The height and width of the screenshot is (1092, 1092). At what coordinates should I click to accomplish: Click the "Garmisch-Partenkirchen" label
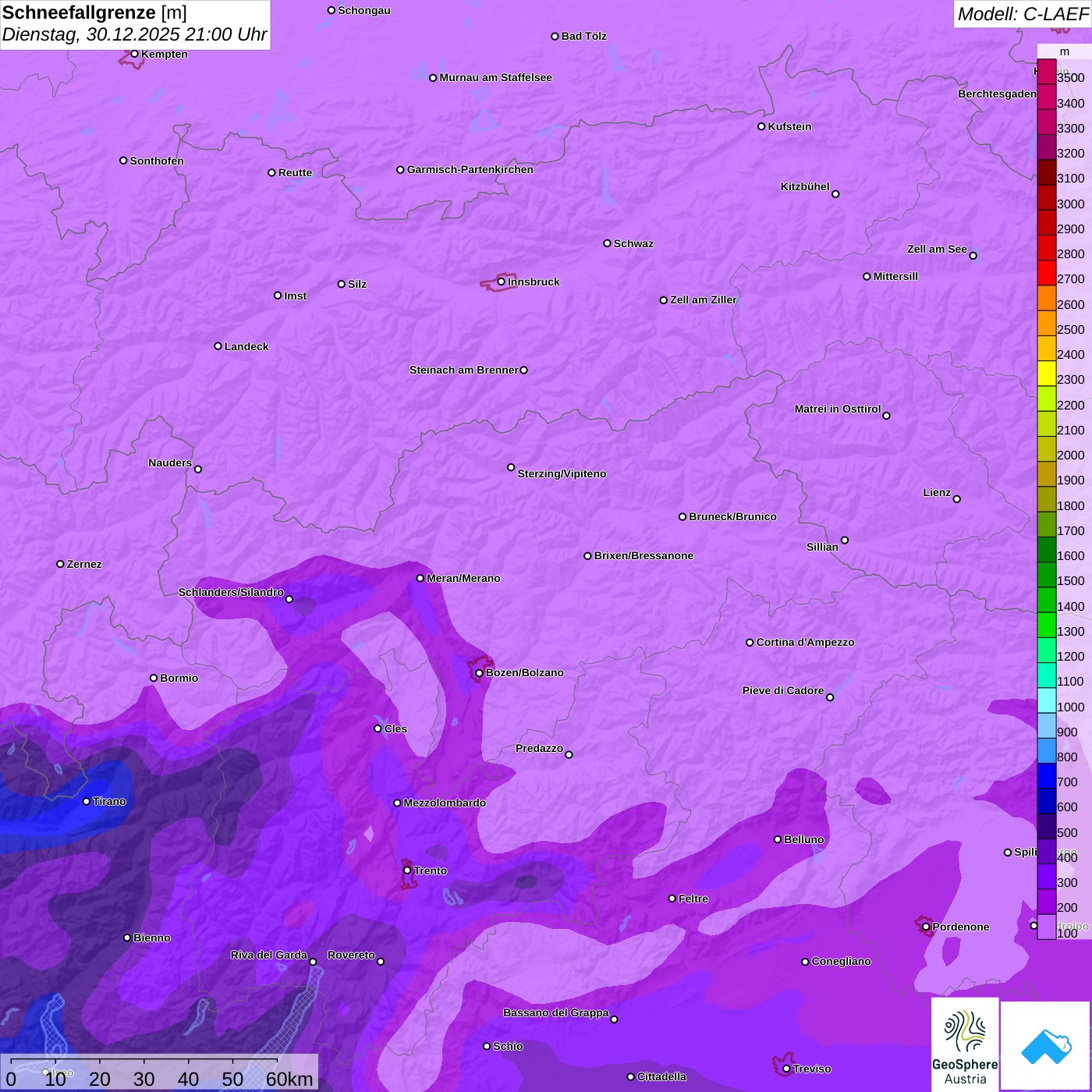coord(470,169)
